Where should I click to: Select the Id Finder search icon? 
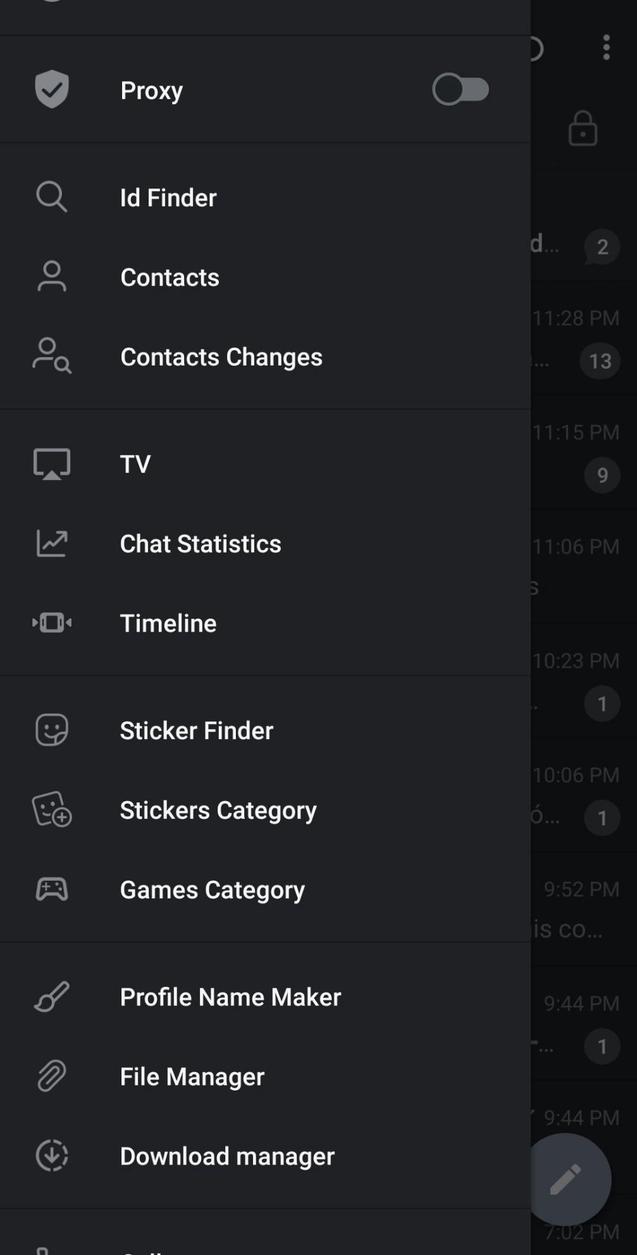coord(50,197)
